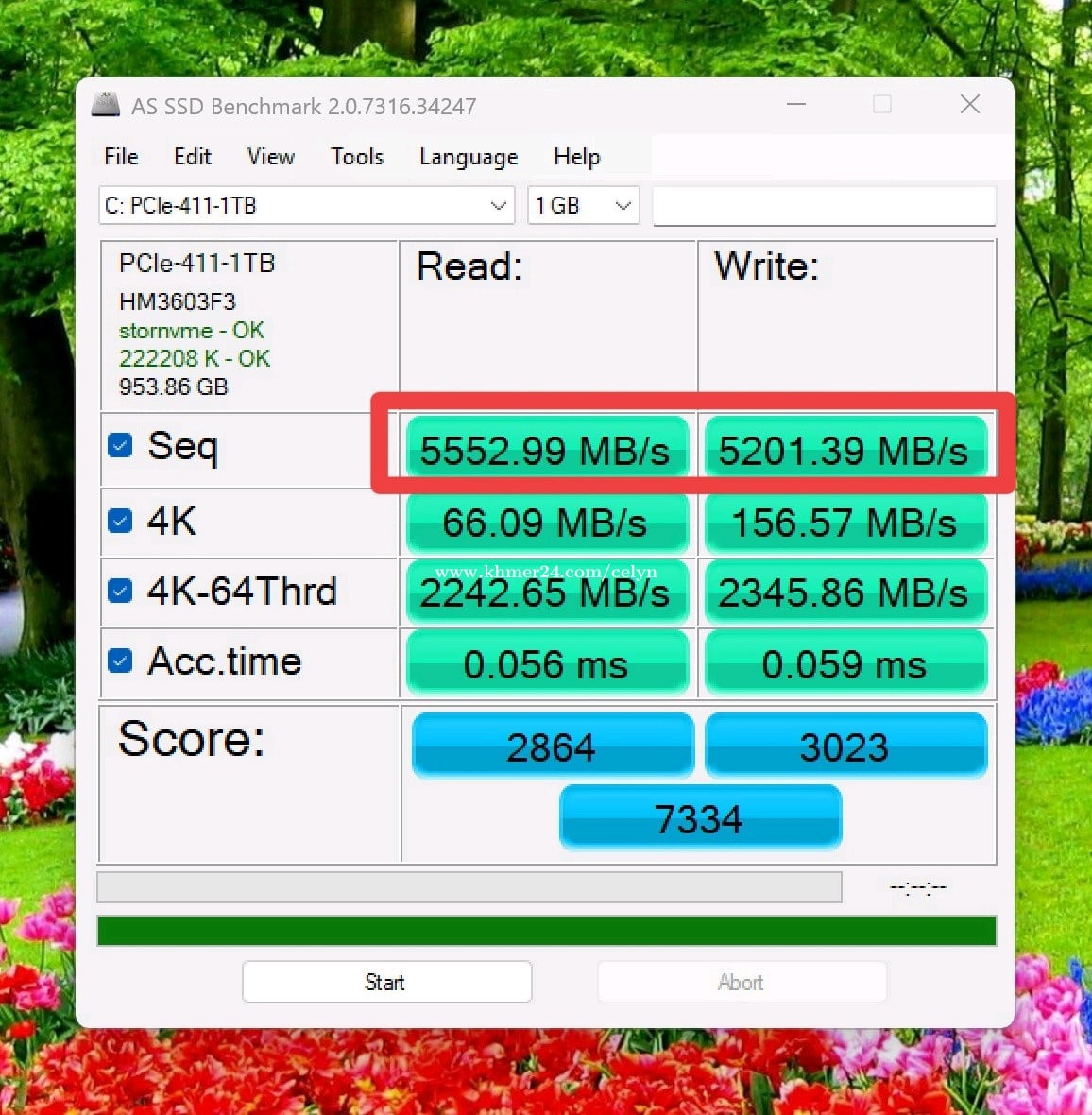The image size is (1092, 1115).
Task: Toggle the Acc.time test checkbox
Action: pyautogui.click(x=120, y=660)
